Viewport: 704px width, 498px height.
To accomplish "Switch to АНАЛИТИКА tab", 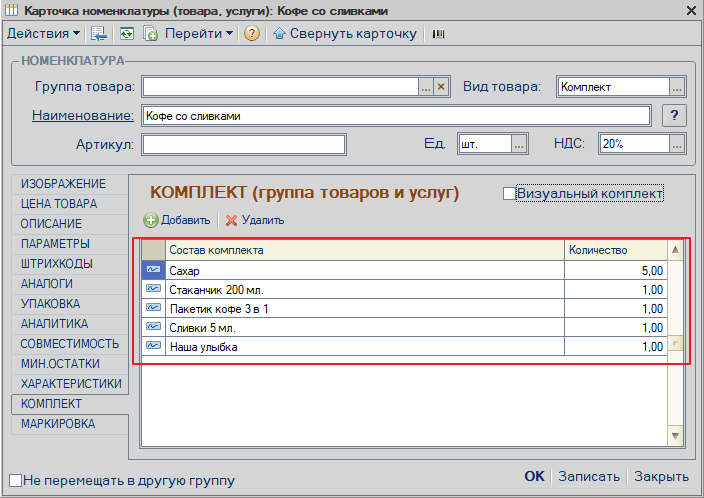I will click(70, 324).
